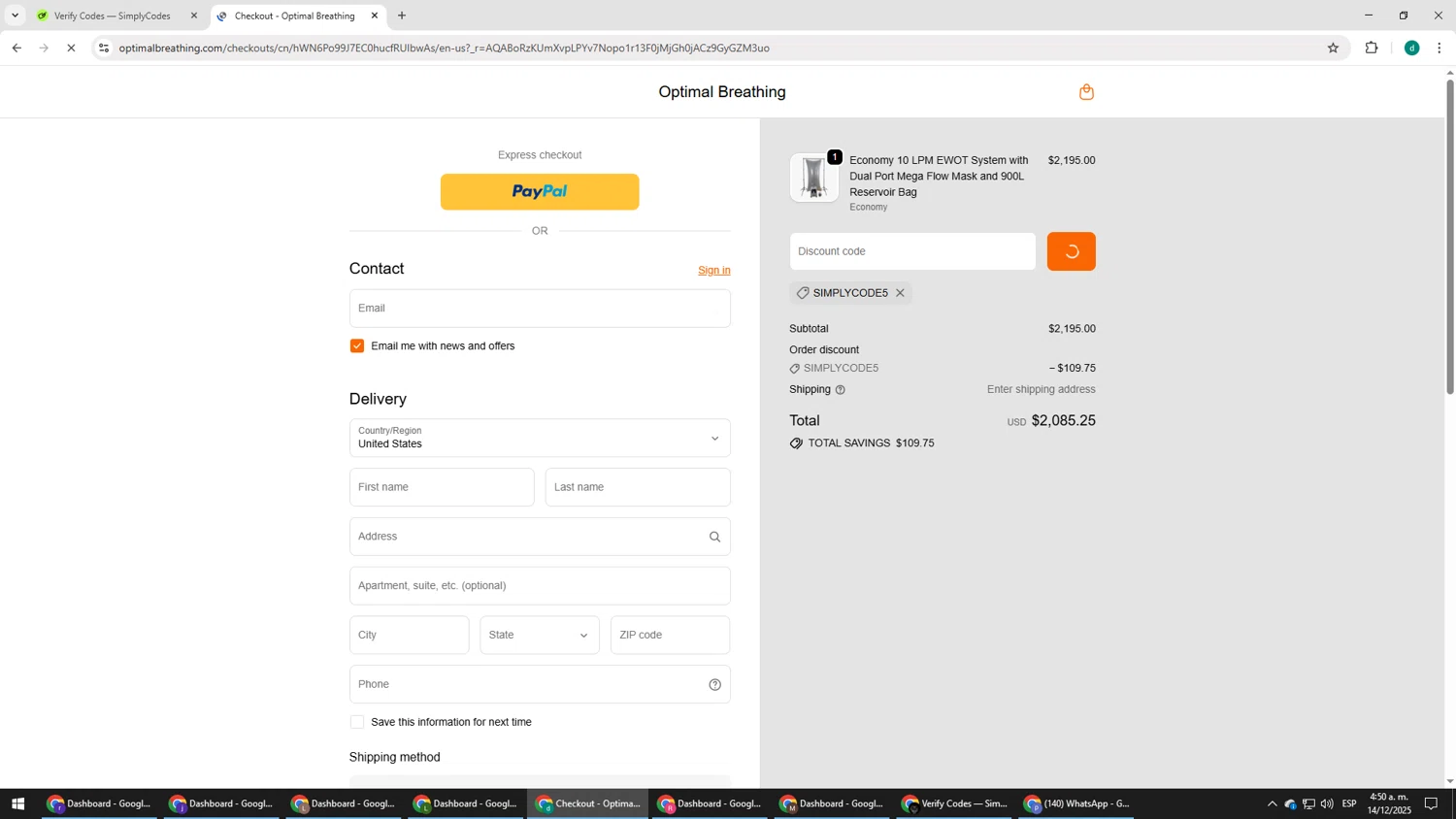The image size is (1456, 819).
Task: Click the City field
Action: point(409,636)
